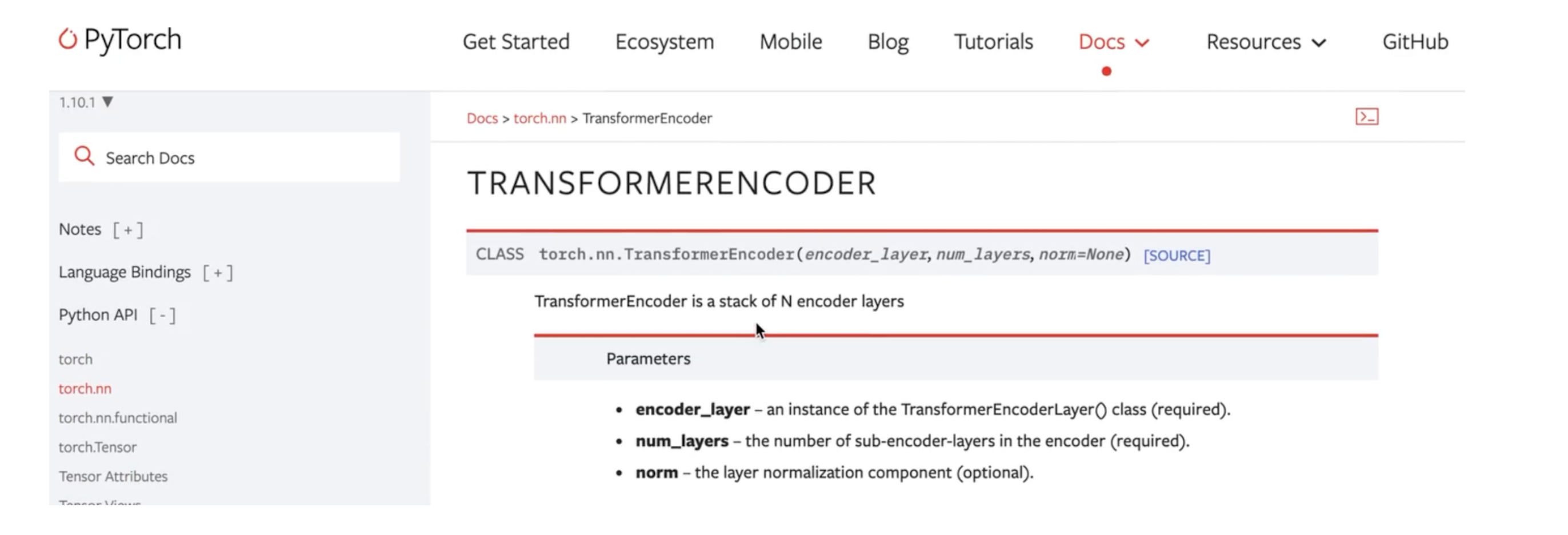Focus the Search Docs field
1568x535 pixels.
point(230,157)
